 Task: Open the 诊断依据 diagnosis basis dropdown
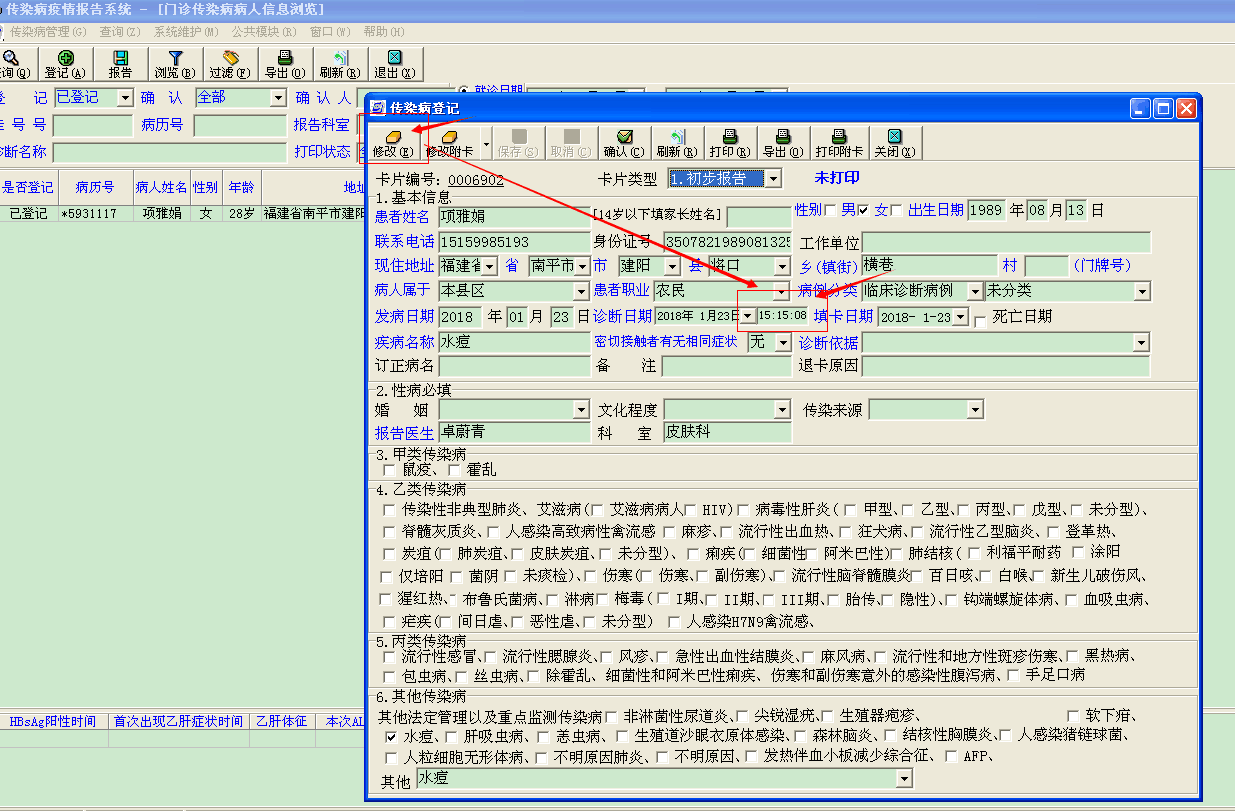pos(1141,343)
